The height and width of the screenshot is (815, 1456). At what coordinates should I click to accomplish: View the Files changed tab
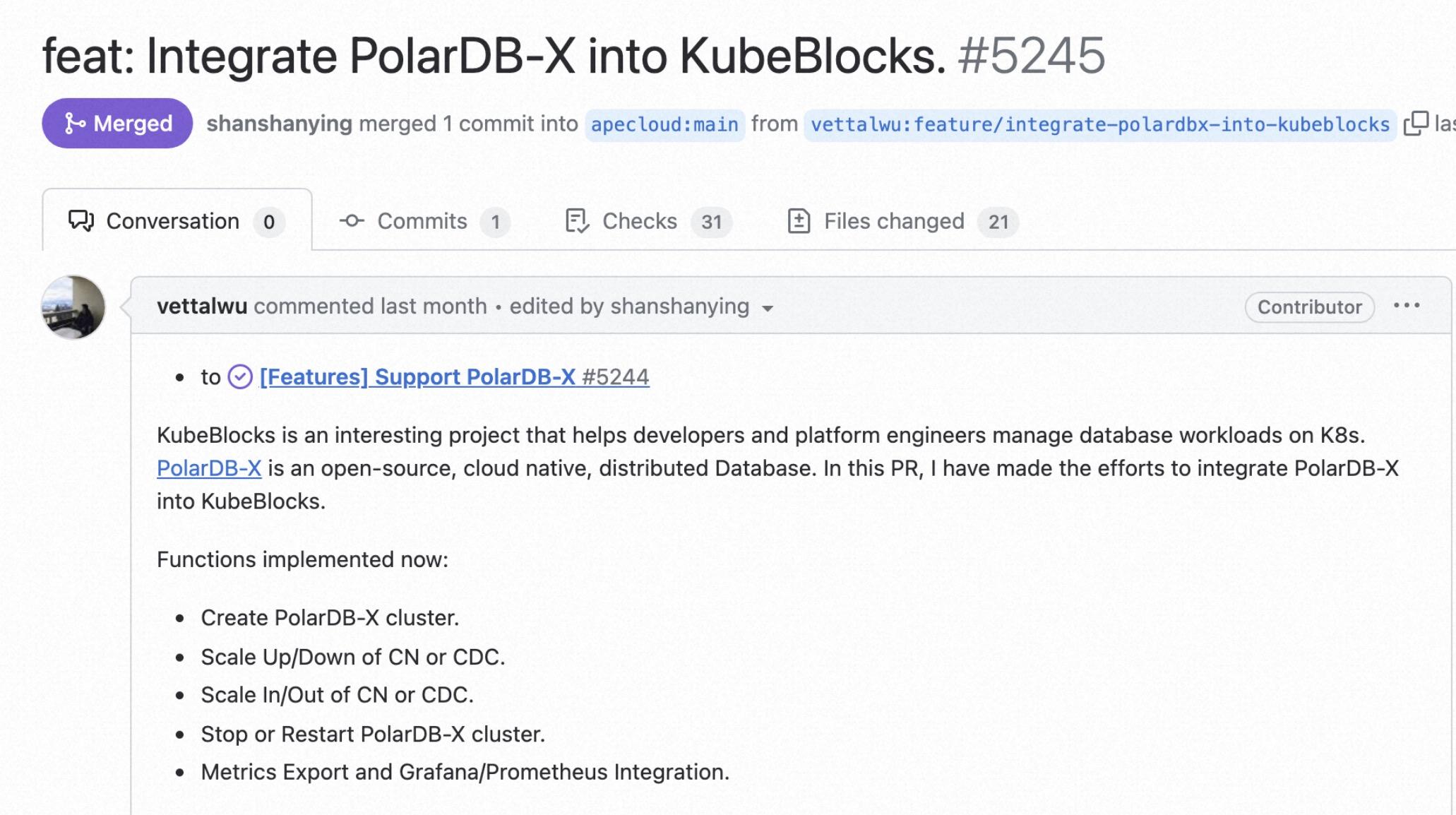coord(893,221)
